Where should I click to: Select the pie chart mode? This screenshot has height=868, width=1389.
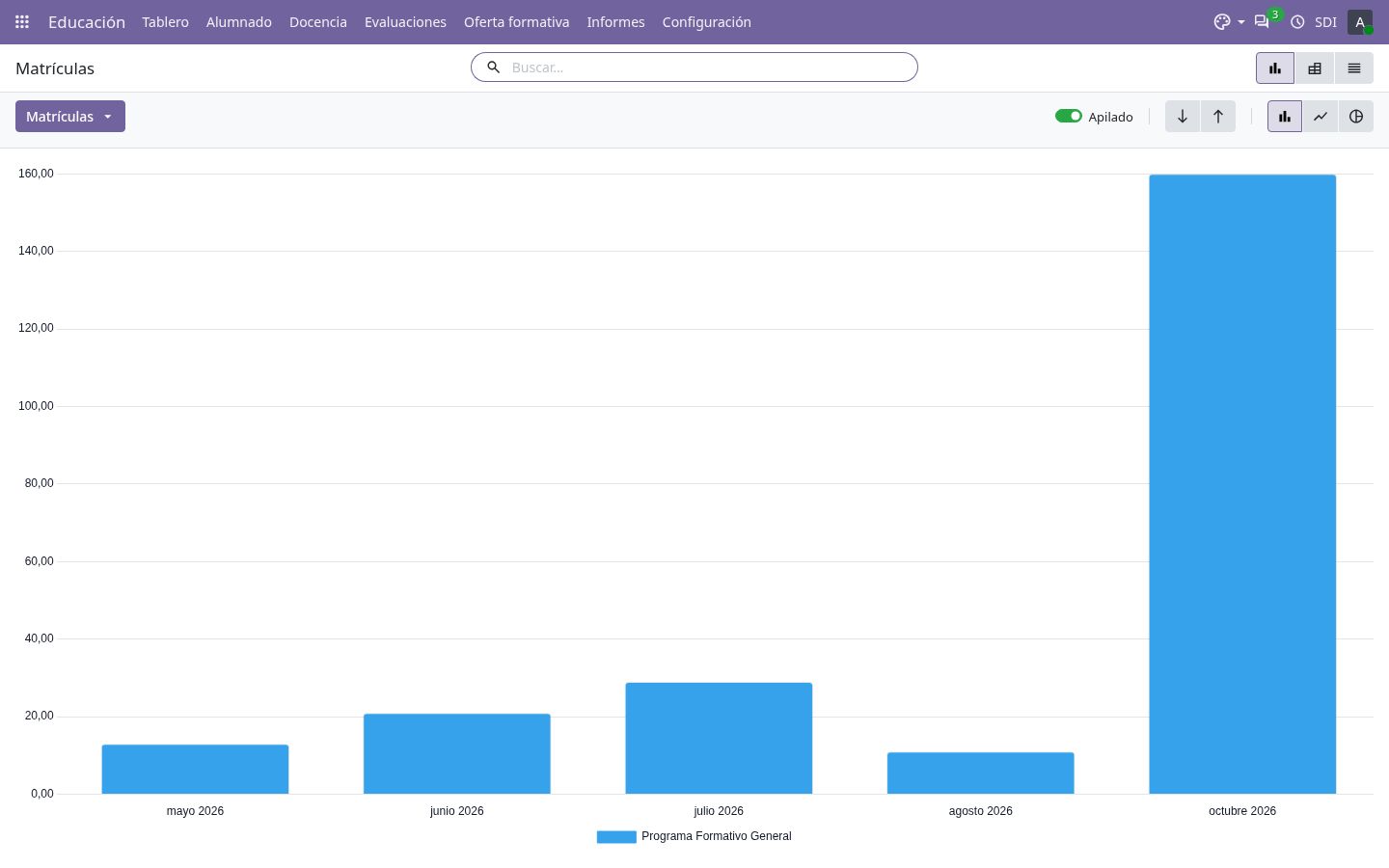1356,117
